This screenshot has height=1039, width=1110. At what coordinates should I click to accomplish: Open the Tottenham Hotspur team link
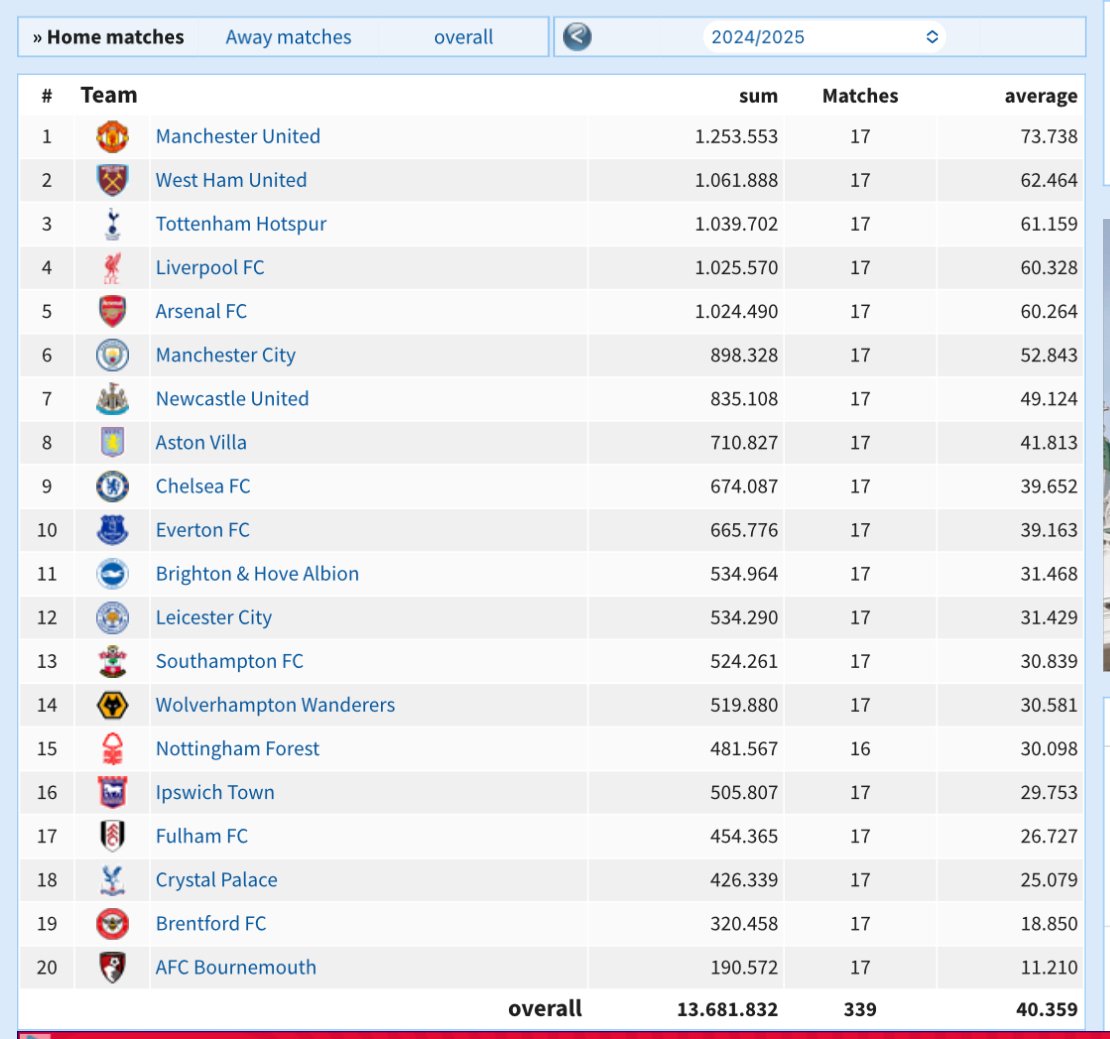coord(241,224)
